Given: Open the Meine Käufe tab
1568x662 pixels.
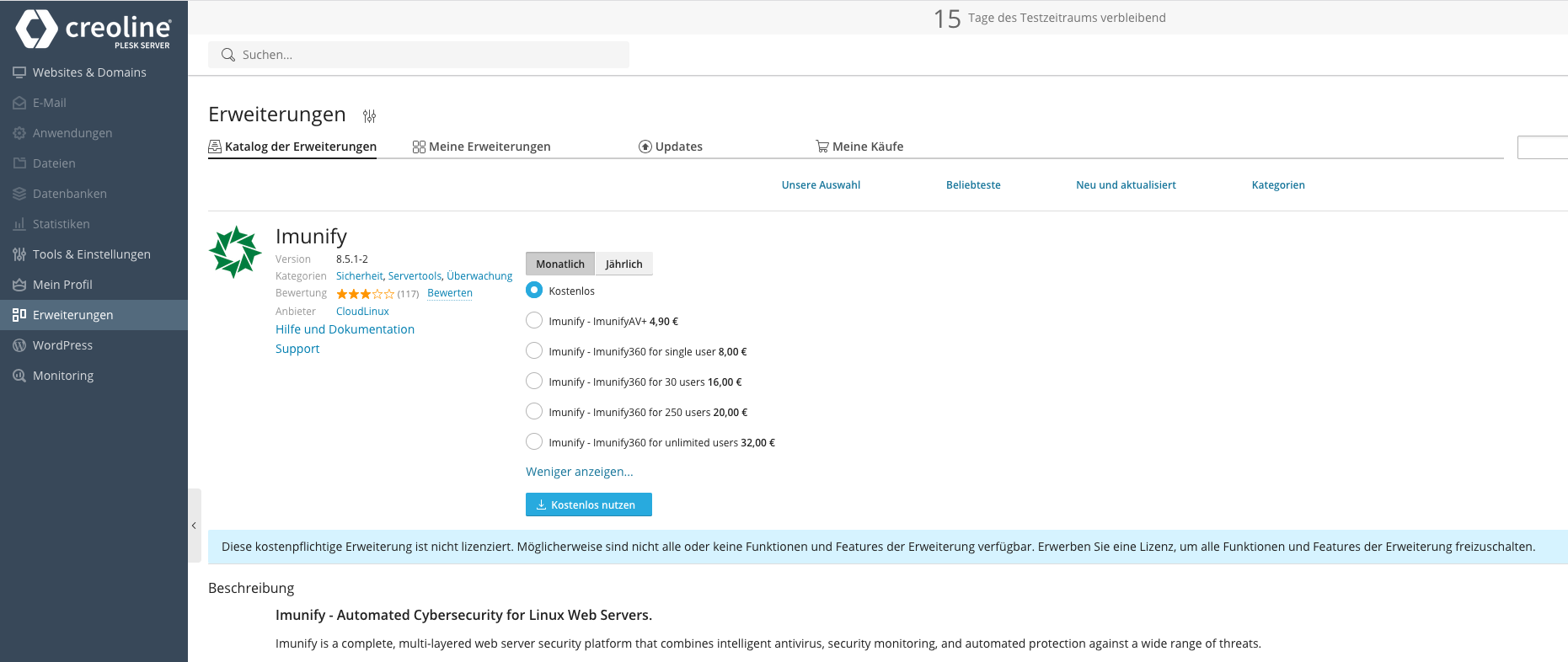Looking at the screenshot, I should point(859,147).
